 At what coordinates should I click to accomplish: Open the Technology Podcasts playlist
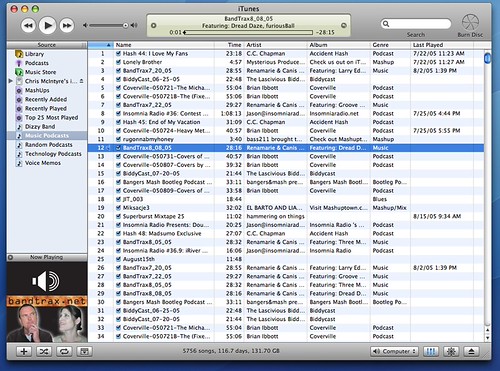[x=53, y=154]
